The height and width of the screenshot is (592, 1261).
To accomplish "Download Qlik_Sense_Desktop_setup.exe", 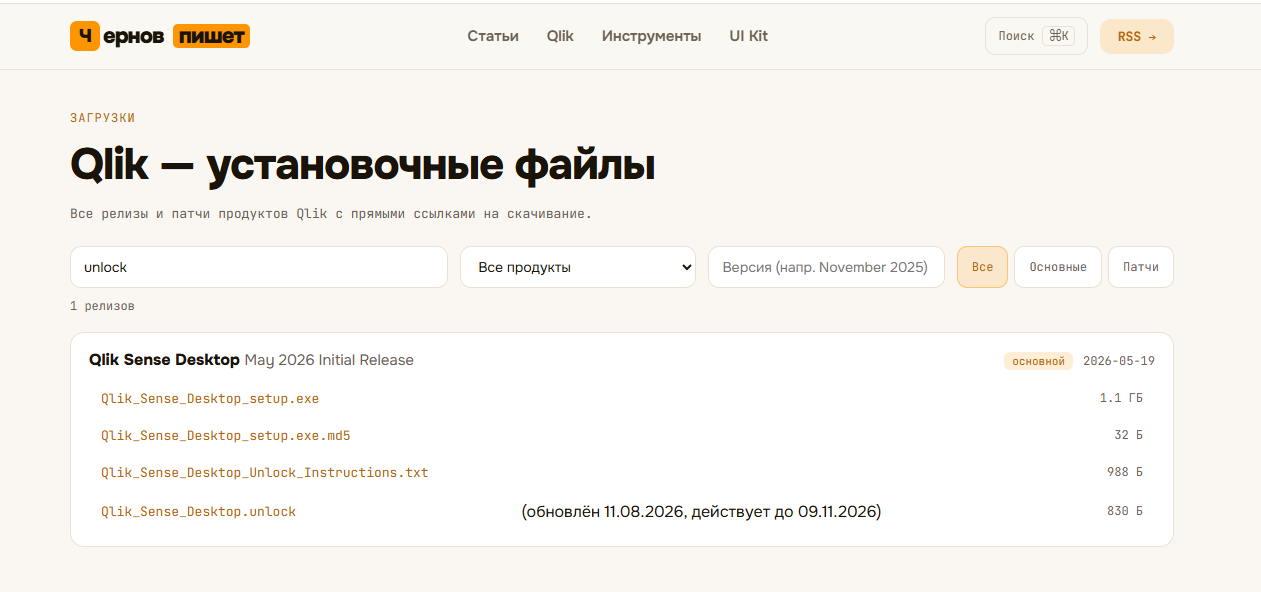I will (210, 398).
